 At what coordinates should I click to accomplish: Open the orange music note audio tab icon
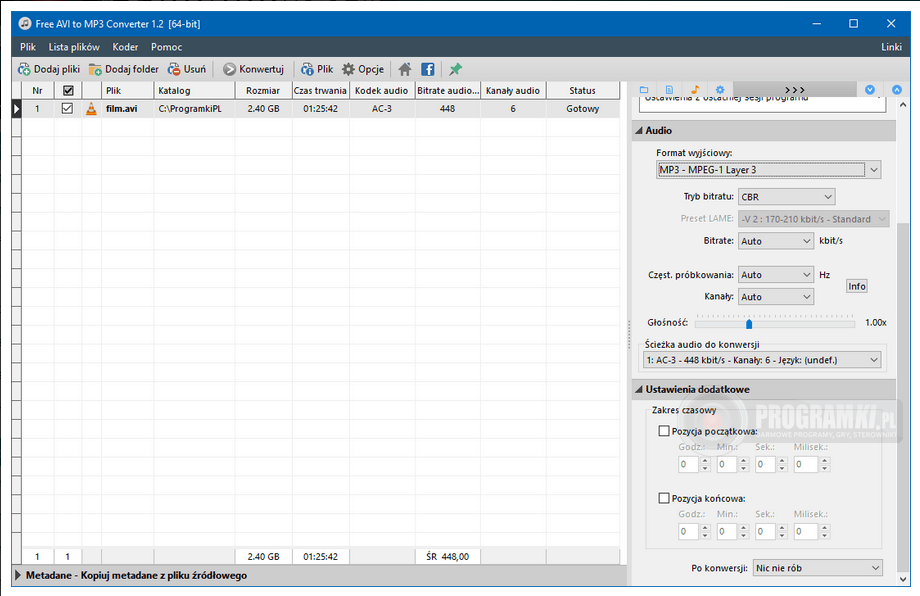695,90
